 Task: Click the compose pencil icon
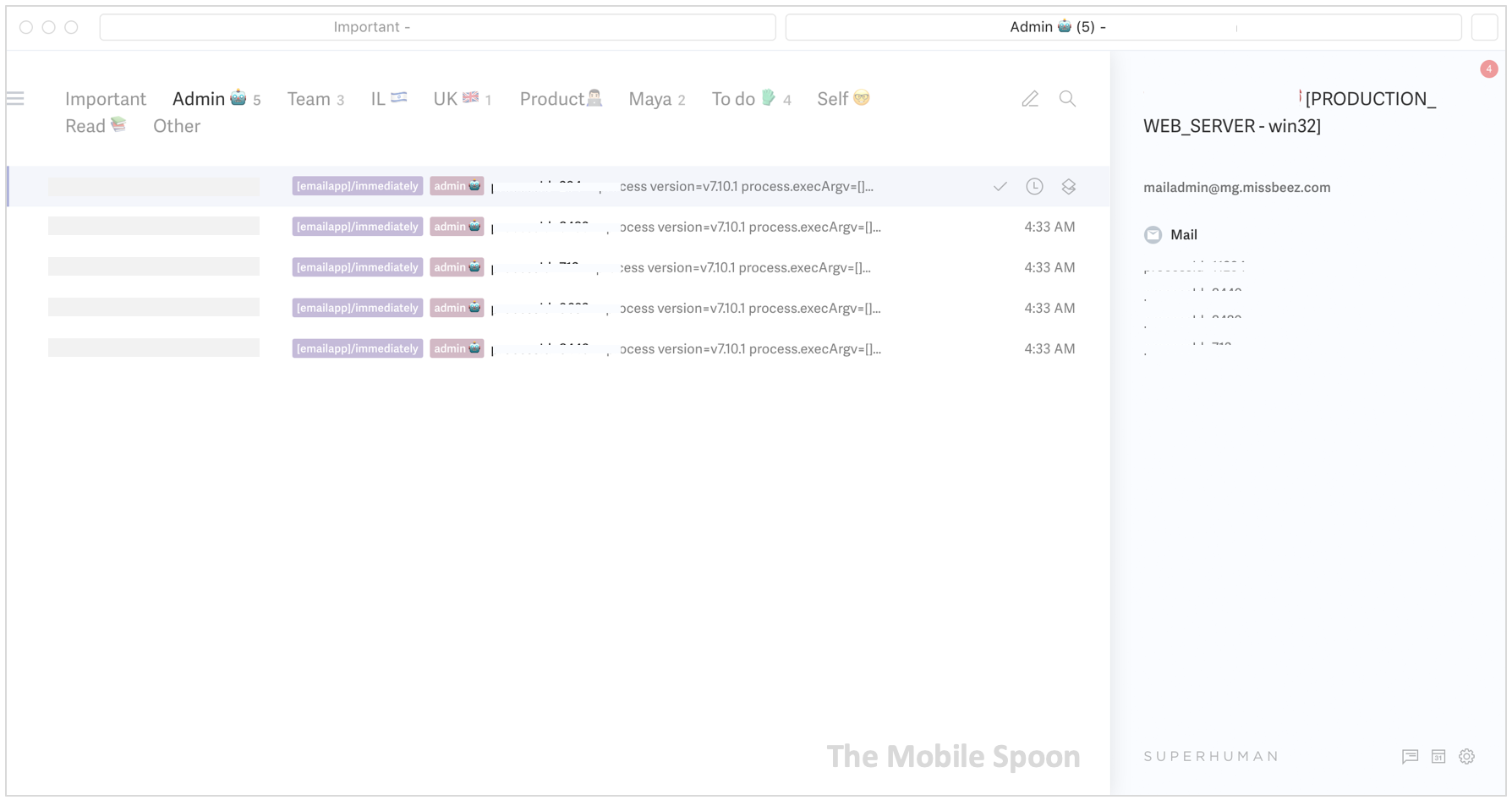pyautogui.click(x=1030, y=99)
